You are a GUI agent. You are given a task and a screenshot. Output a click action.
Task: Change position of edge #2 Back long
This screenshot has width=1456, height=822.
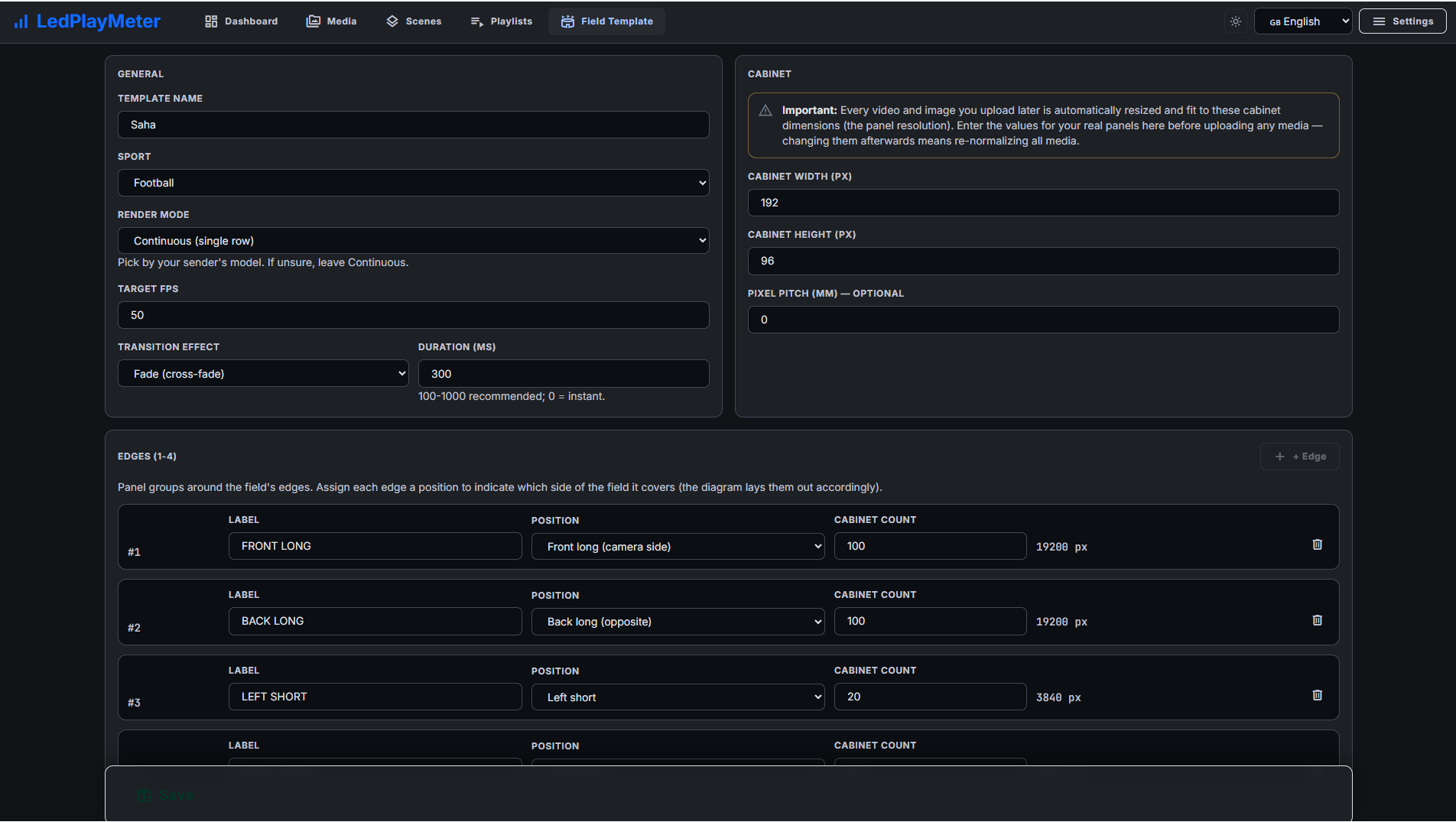(x=678, y=622)
